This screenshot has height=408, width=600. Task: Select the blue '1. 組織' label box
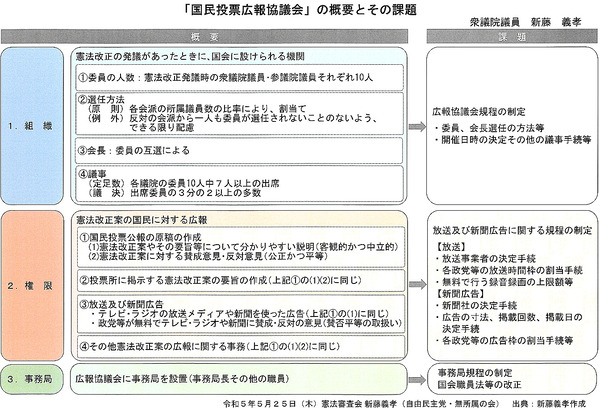32,126
